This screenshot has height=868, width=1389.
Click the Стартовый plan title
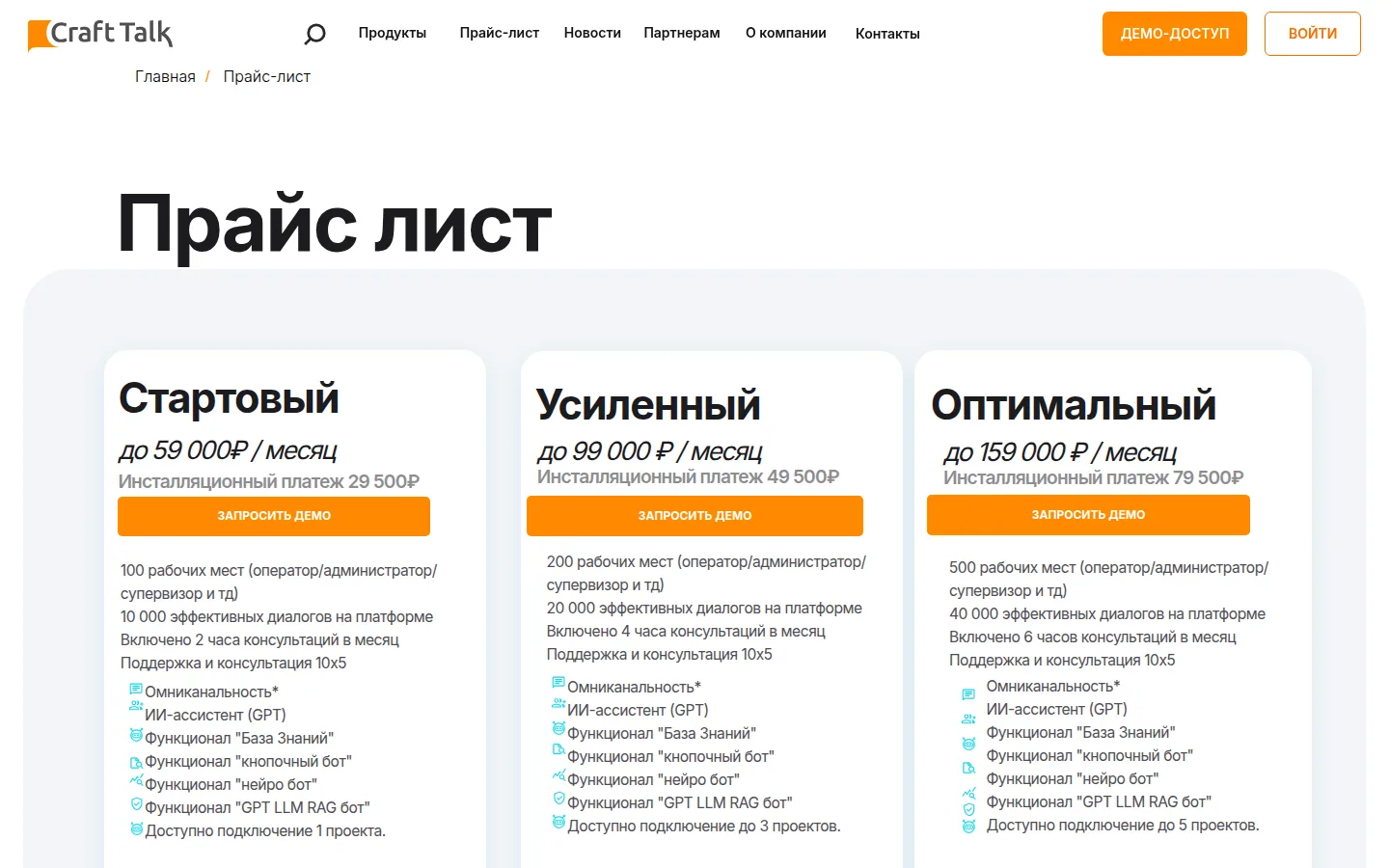click(x=229, y=398)
